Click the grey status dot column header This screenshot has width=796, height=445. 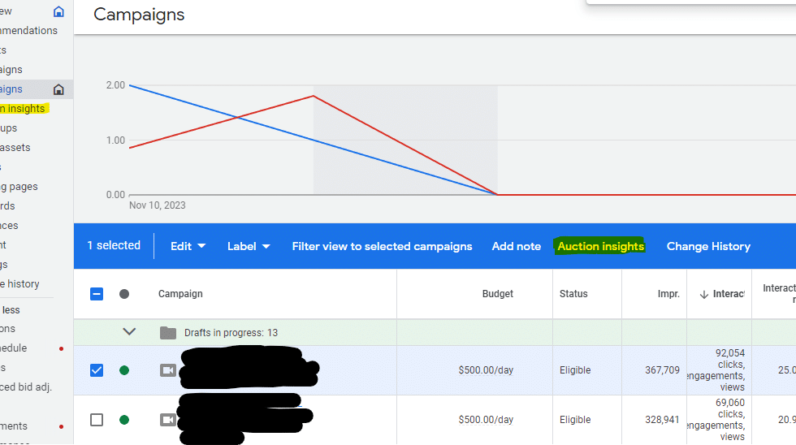click(124, 294)
